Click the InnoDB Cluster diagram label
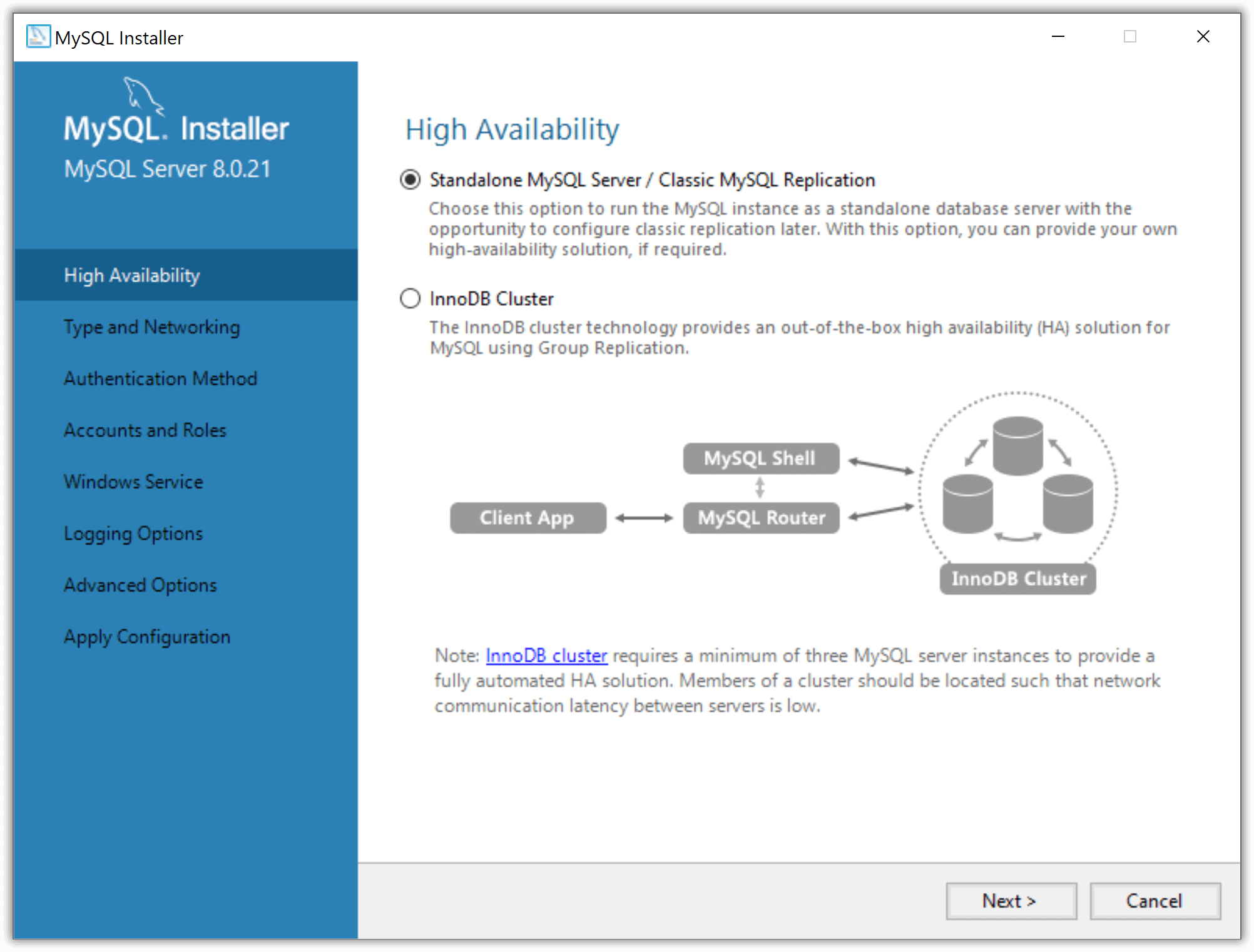This screenshot has height=952, width=1254. pos(1018,579)
